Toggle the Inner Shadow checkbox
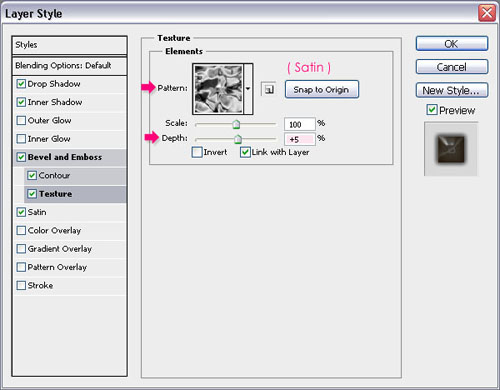 click(x=21, y=102)
